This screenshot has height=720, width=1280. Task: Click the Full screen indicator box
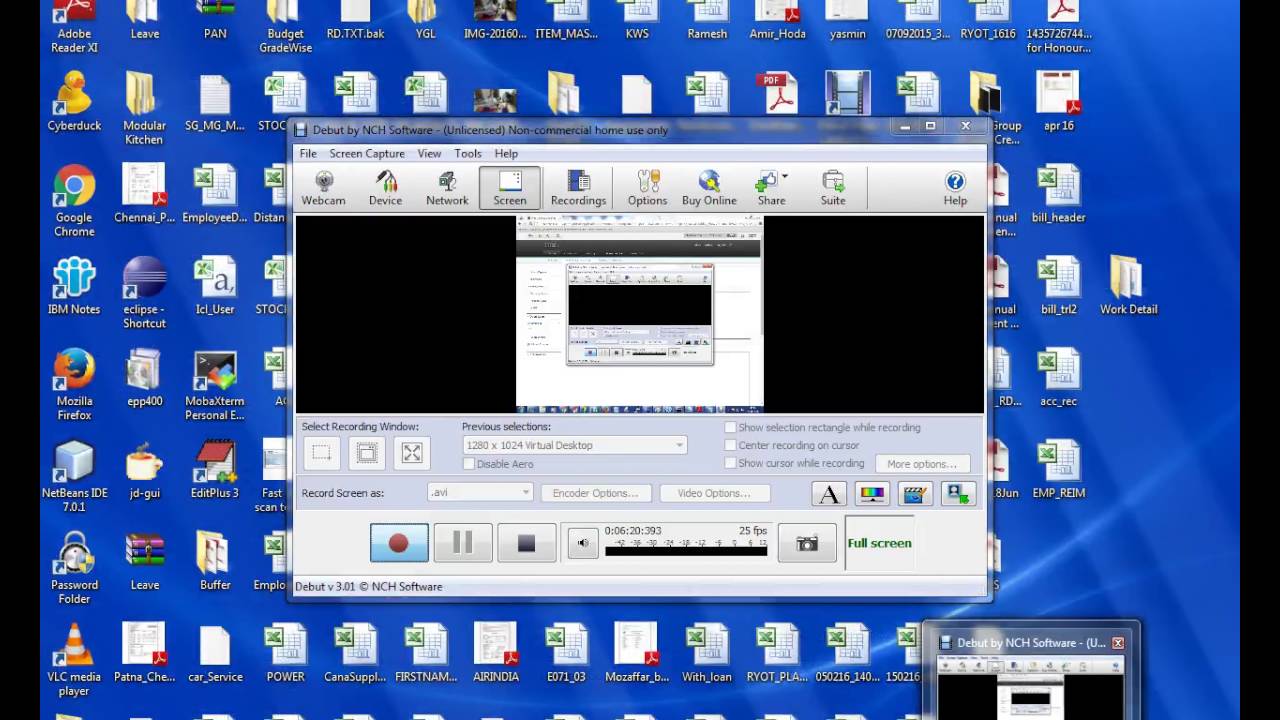click(x=879, y=543)
